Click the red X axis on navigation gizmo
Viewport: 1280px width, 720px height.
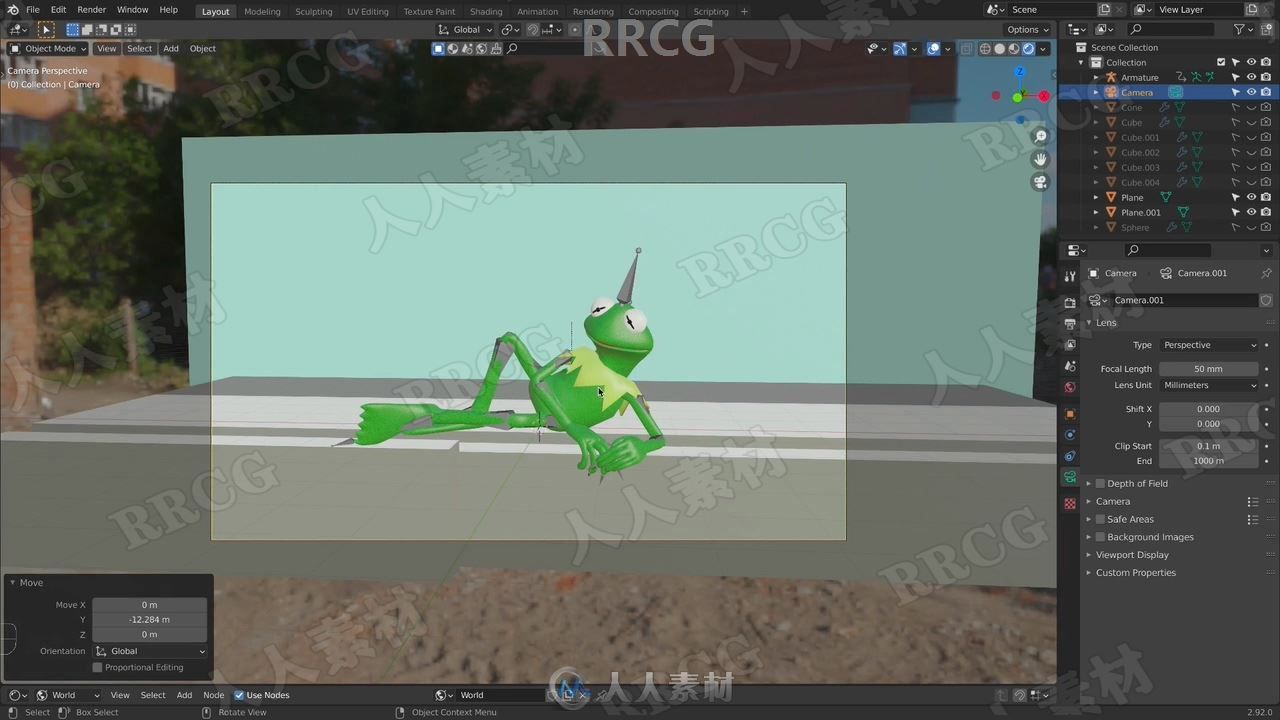[x=1044, y=96]
